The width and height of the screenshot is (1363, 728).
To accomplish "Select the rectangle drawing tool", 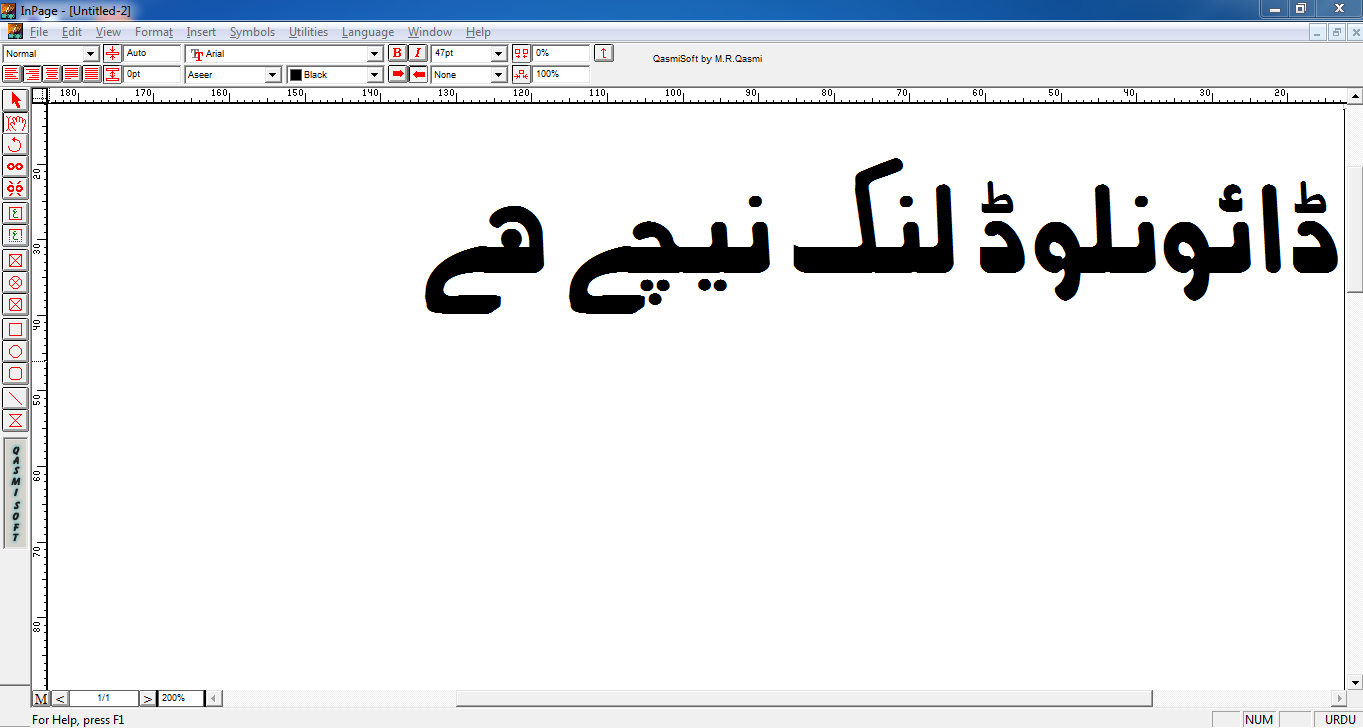I will tap(15, 327).
